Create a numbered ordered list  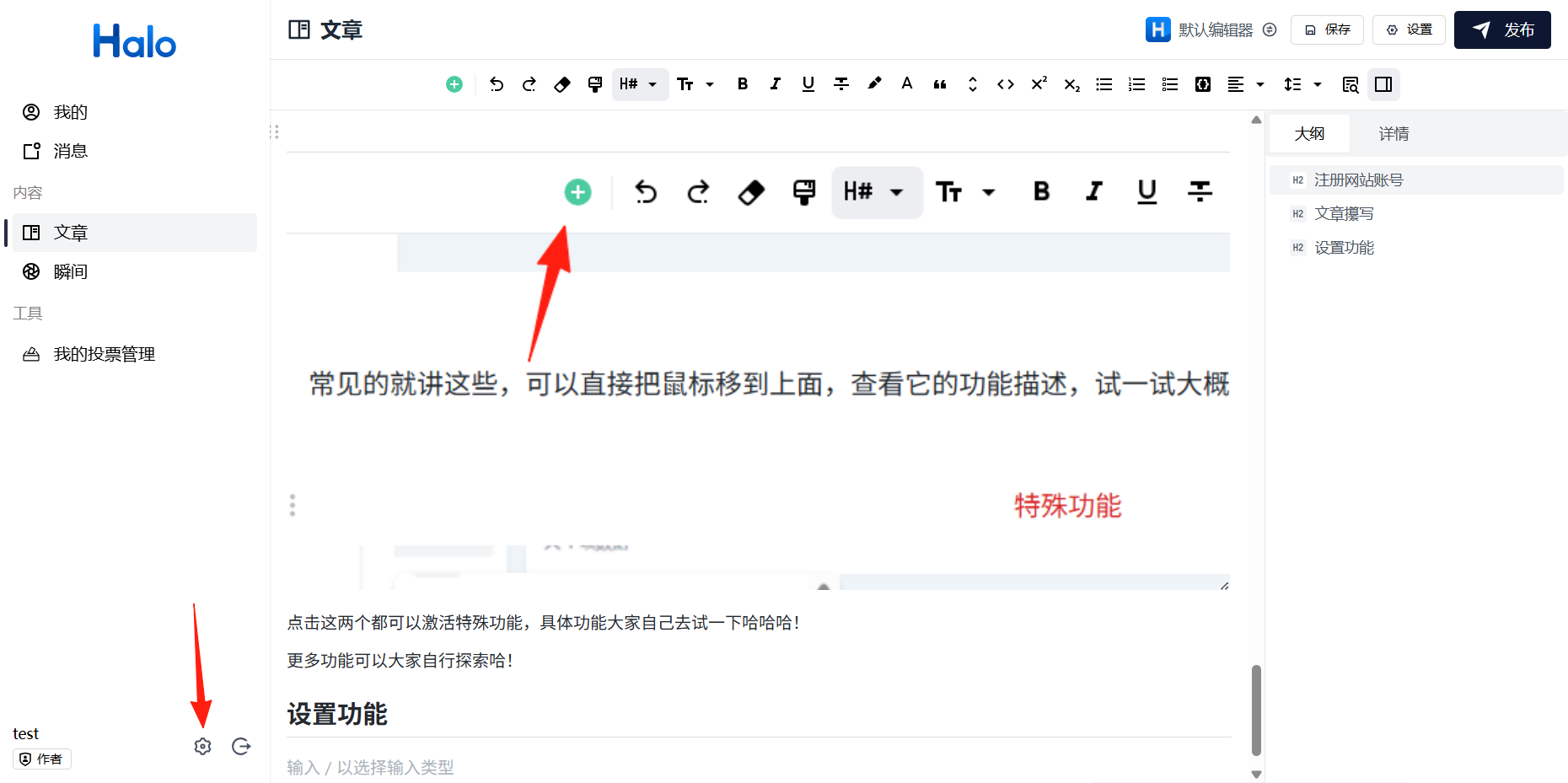pyautogui.click(x=1137, y=84)
